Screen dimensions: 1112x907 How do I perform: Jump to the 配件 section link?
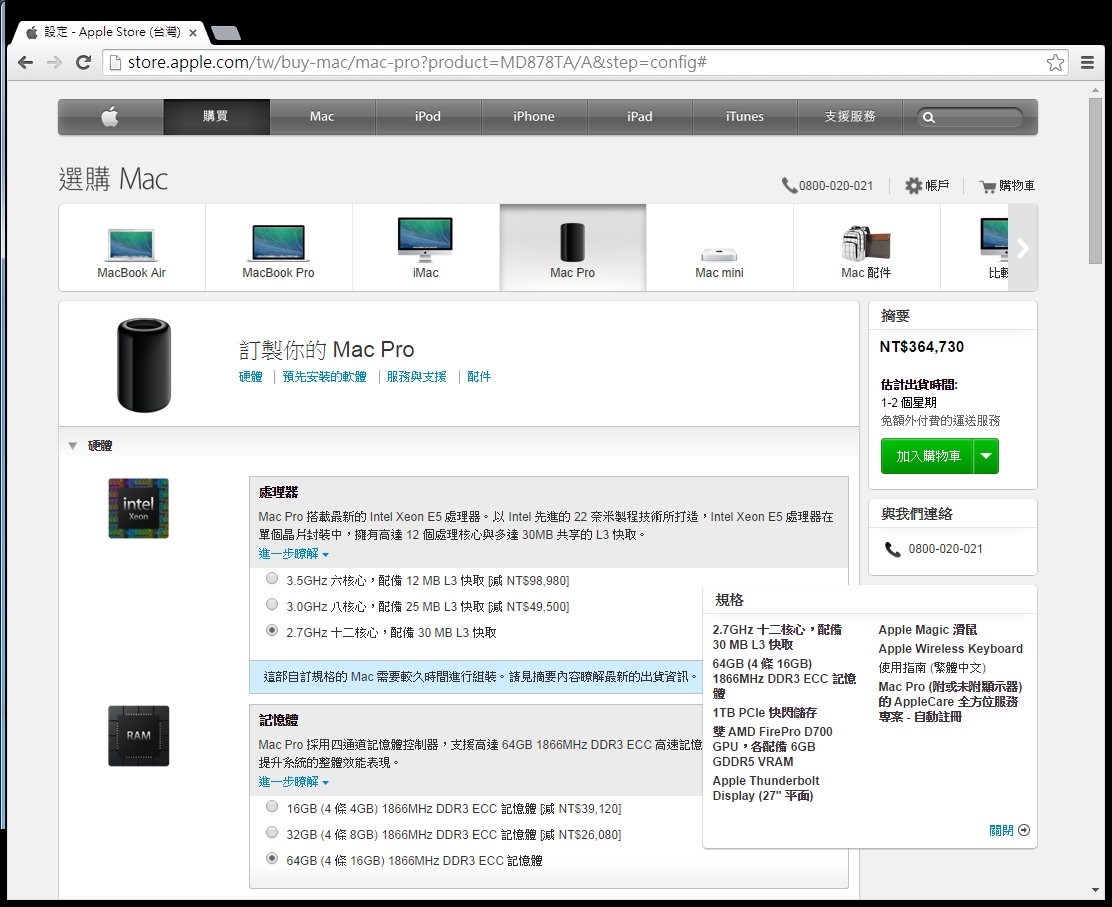click(x=479, y=377)
